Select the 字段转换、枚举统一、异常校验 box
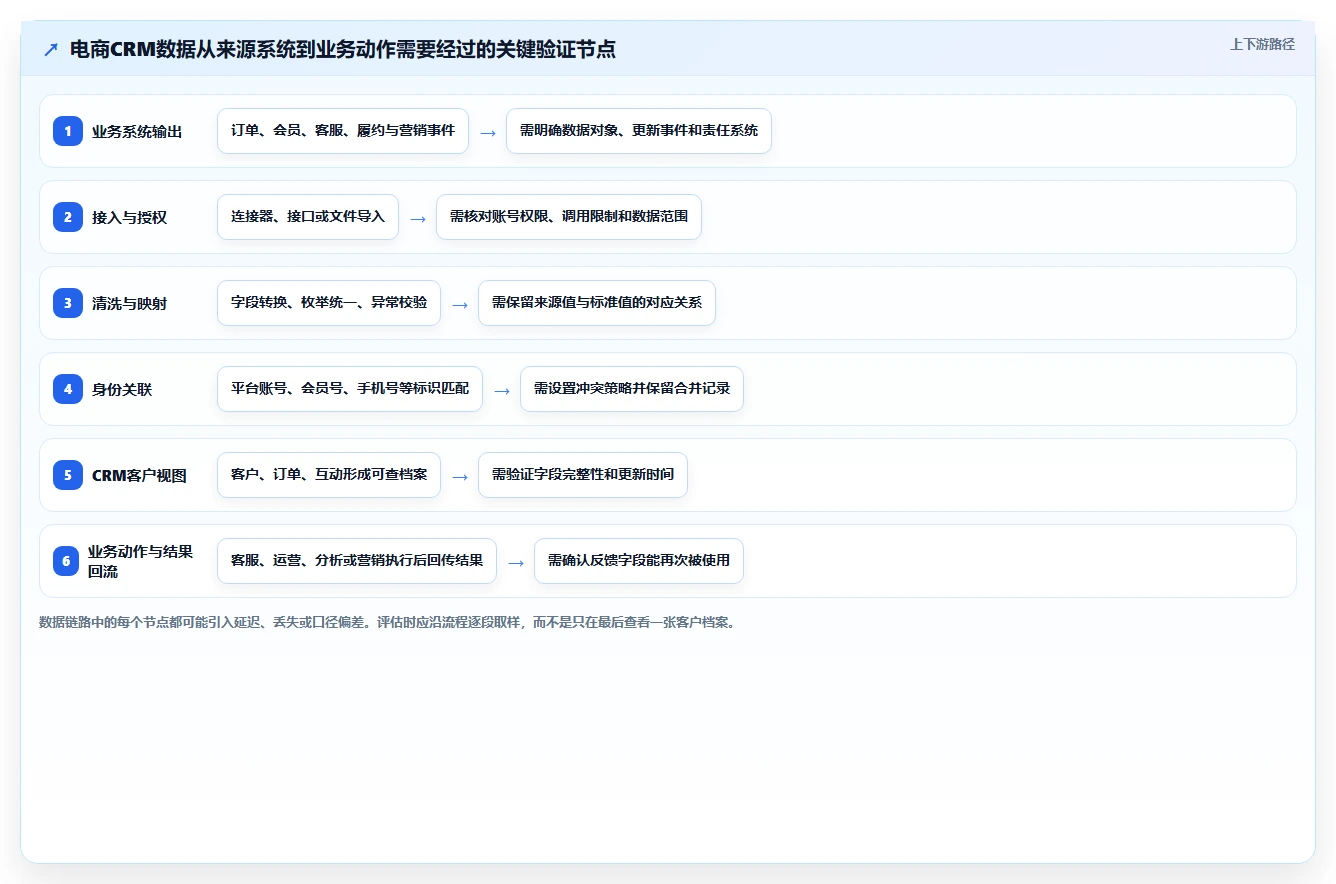 (329, 303)
